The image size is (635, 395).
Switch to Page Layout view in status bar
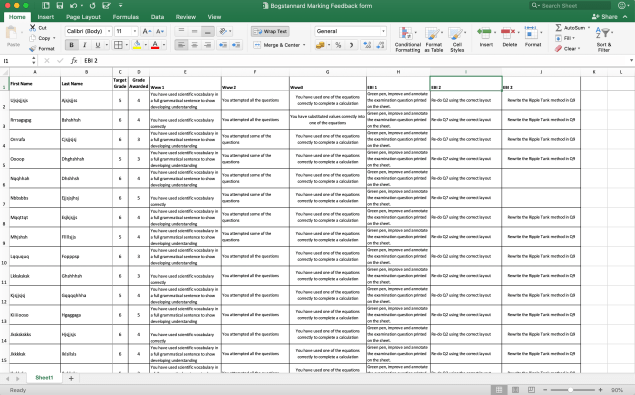(515, 390)
